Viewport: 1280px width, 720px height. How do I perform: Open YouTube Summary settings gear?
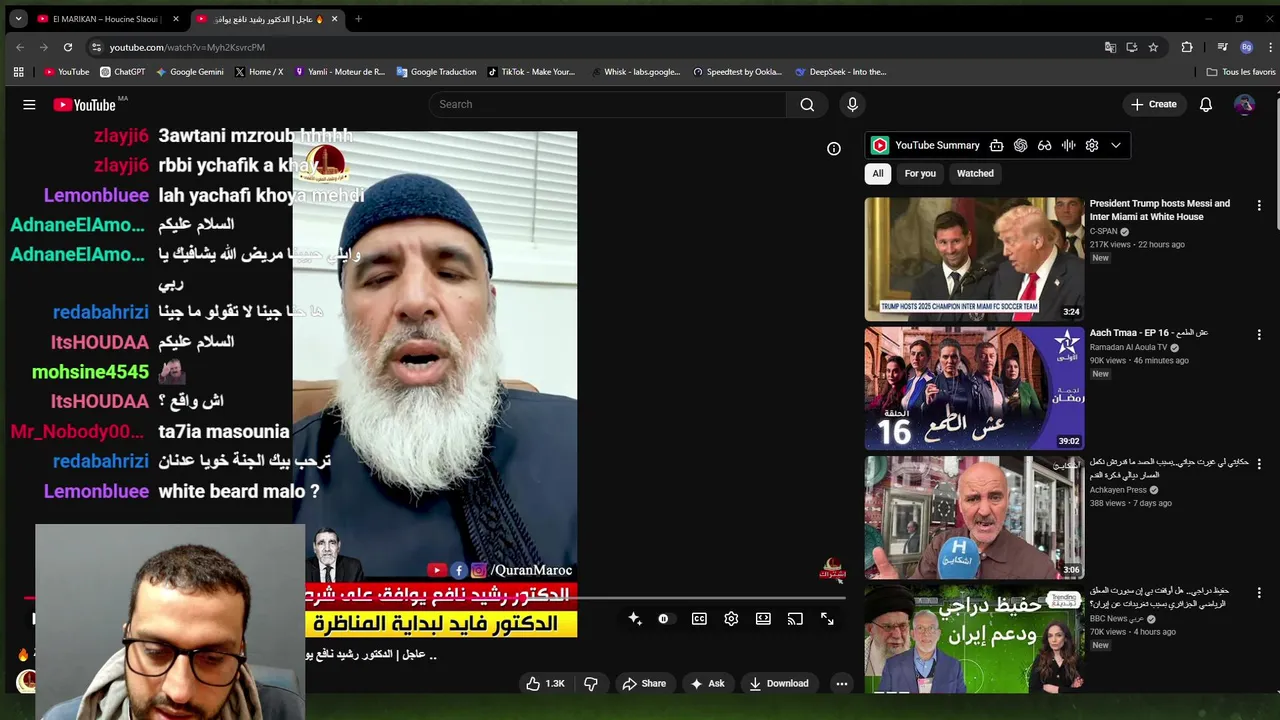tap(1092, 145)
